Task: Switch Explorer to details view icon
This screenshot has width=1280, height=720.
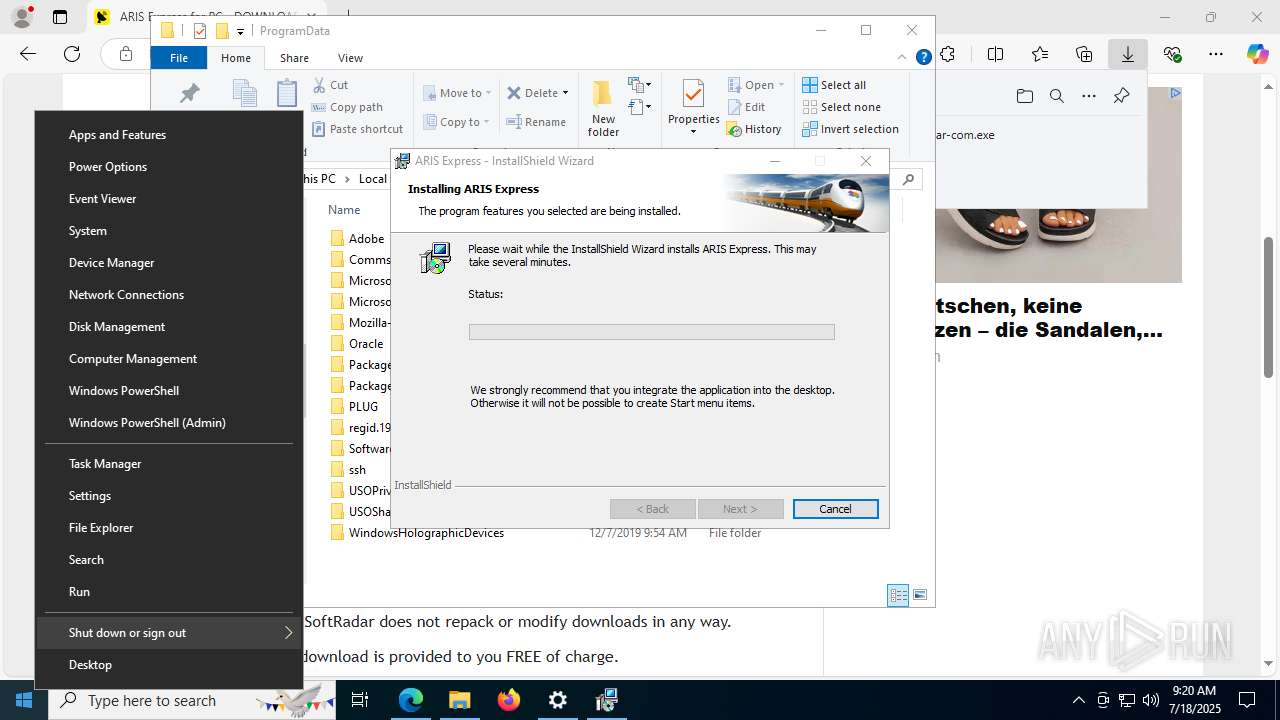Action: click(898, 595)
